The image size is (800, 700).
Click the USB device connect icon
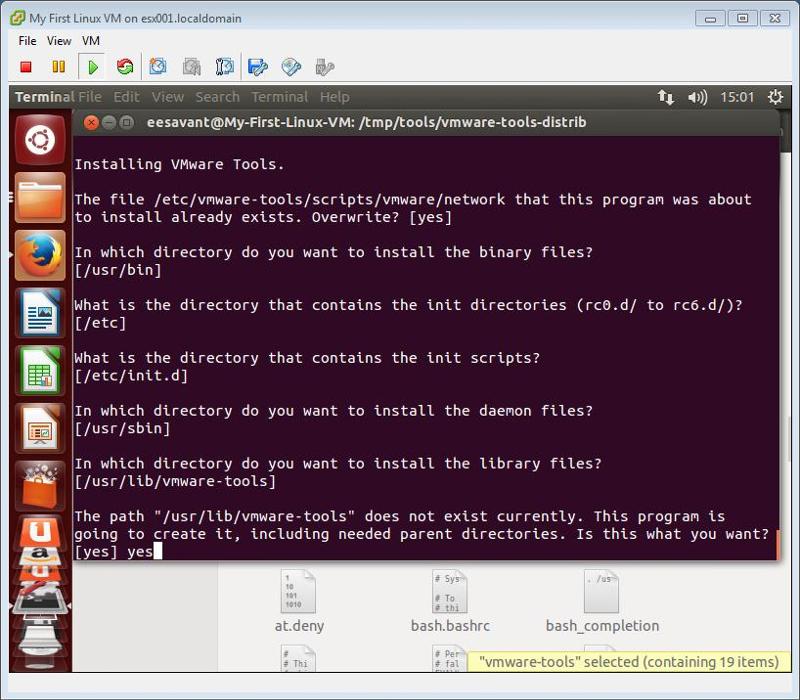click(x=324, y=67)
